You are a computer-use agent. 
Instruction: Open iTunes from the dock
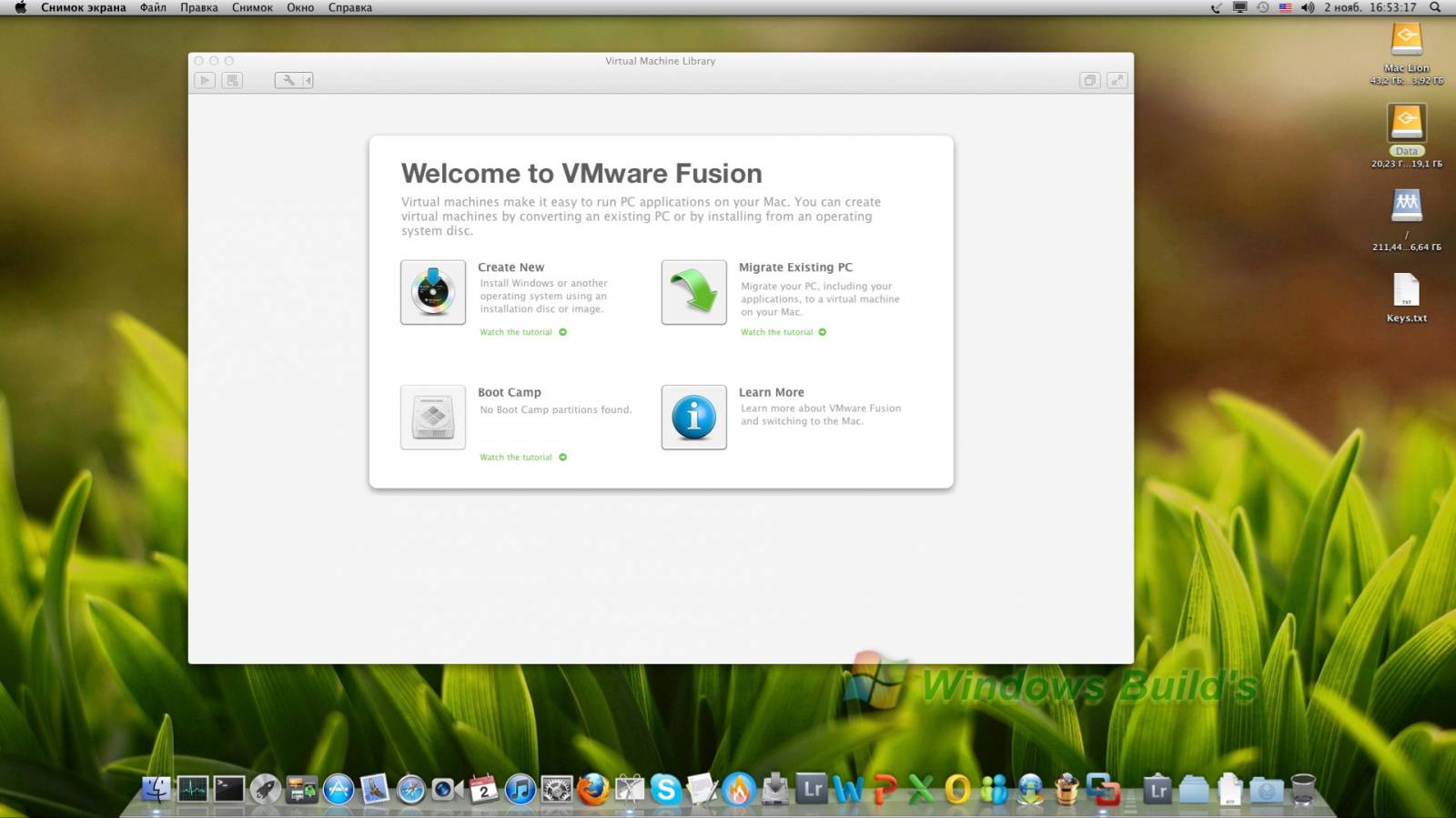pyautogui.click(x=521, y=789)
